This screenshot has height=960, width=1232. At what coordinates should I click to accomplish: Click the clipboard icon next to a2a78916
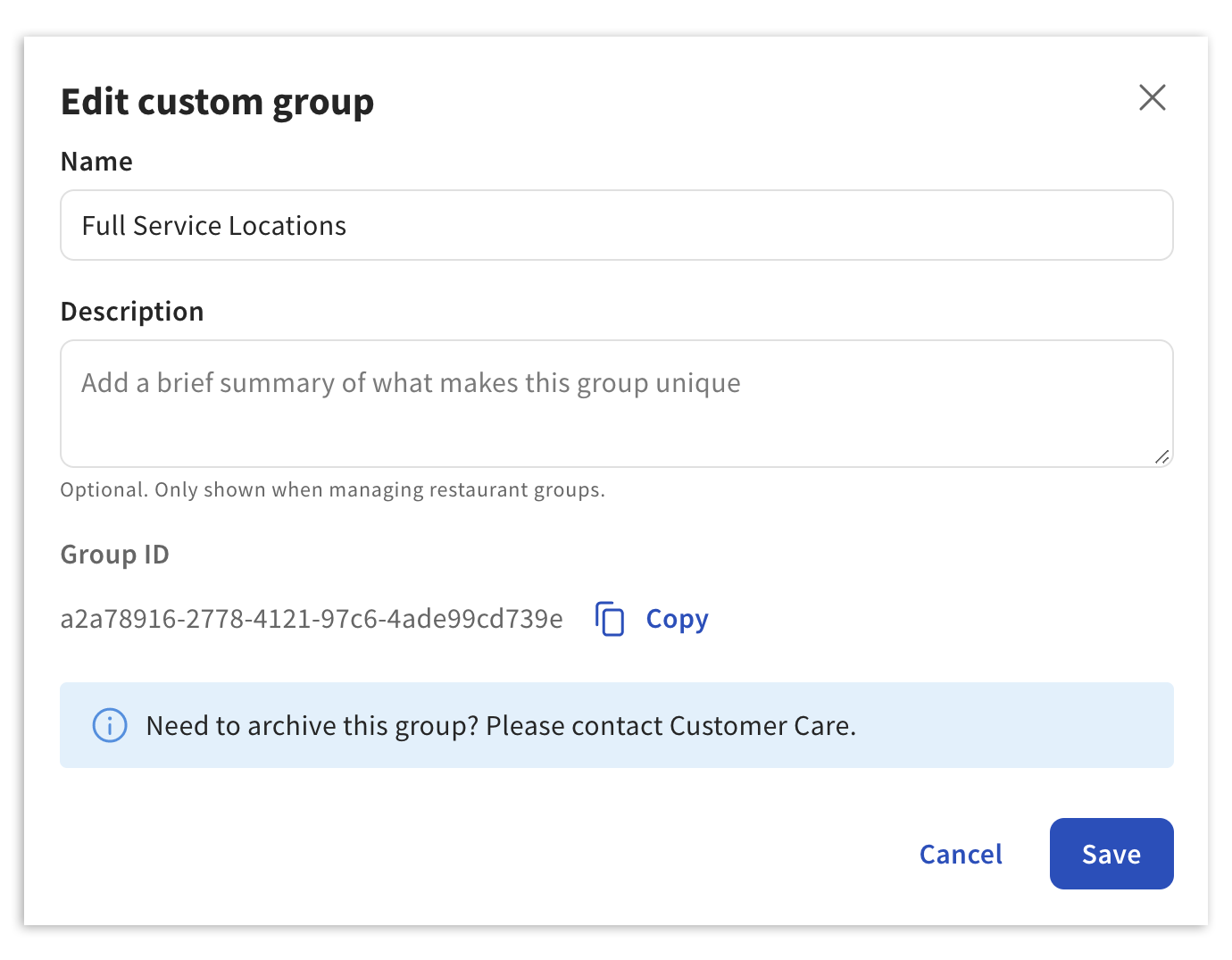(x=611, y=619)
